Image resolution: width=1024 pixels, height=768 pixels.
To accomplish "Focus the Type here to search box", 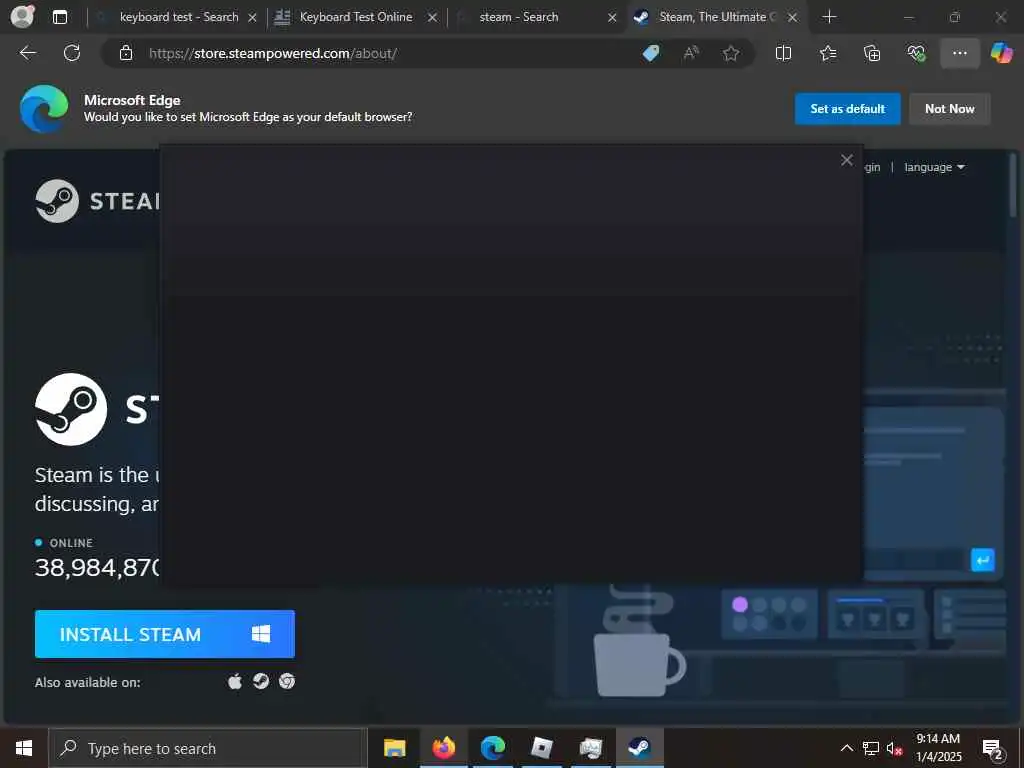I will click(x=208, y=748).
